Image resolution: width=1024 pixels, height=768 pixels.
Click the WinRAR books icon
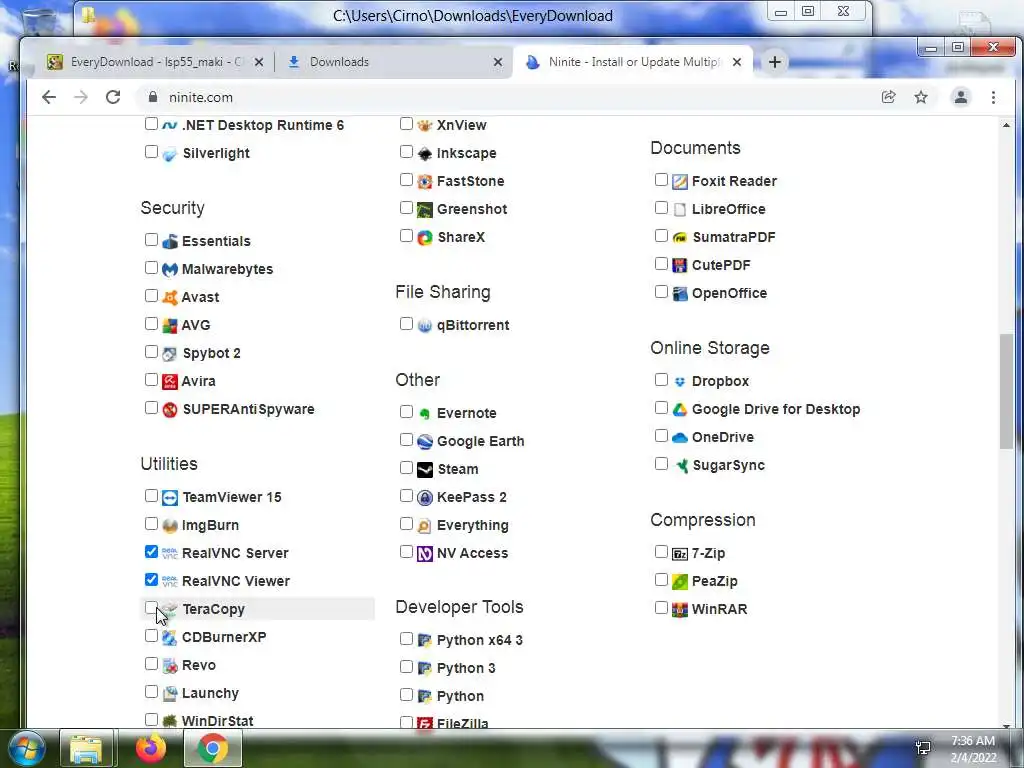tap(680, 609)
